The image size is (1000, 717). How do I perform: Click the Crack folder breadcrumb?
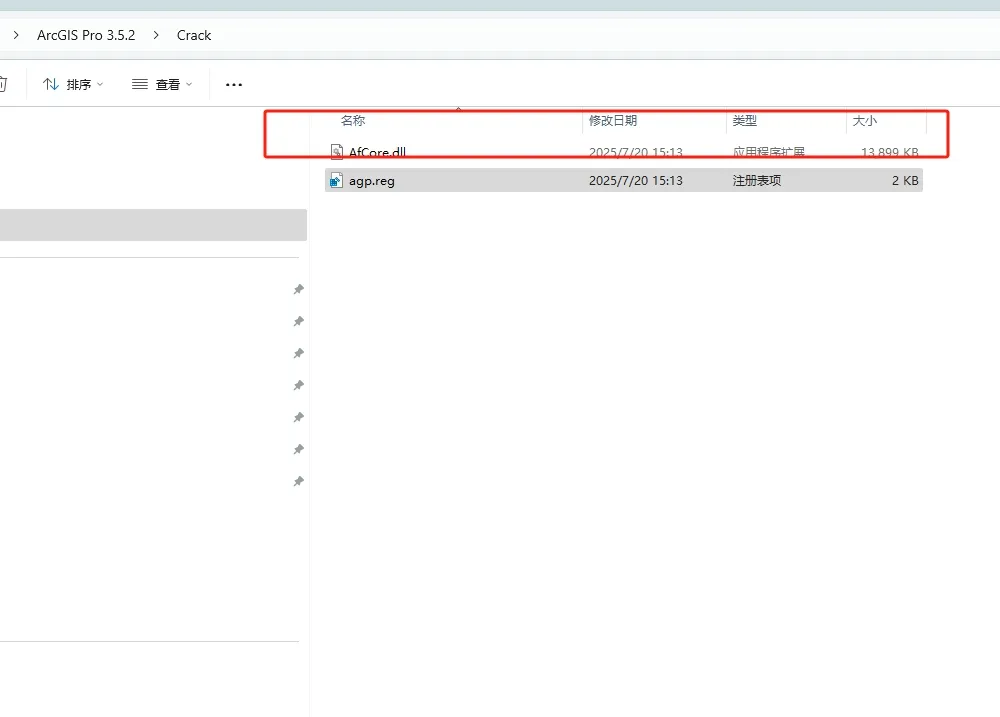pyautogui.click(x=194, y=35)
